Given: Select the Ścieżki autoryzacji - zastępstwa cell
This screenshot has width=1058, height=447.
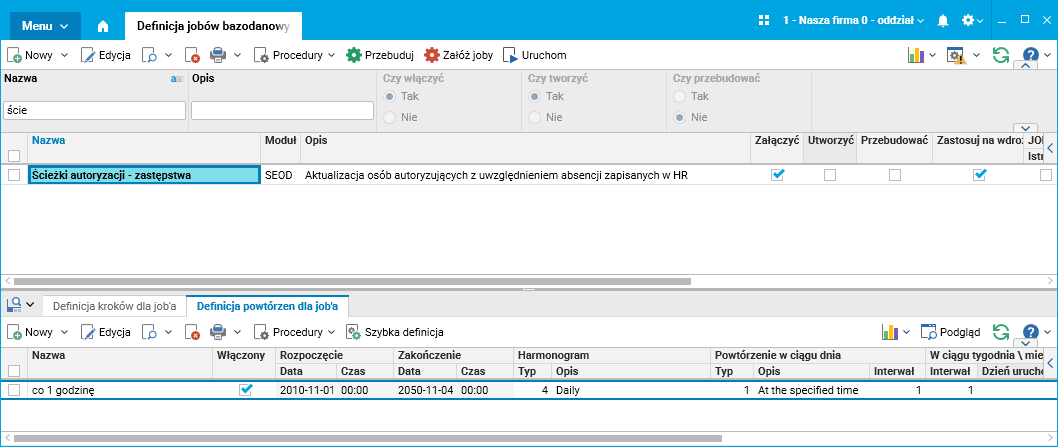Looking at the screenshot, I should tap(144, 175).
